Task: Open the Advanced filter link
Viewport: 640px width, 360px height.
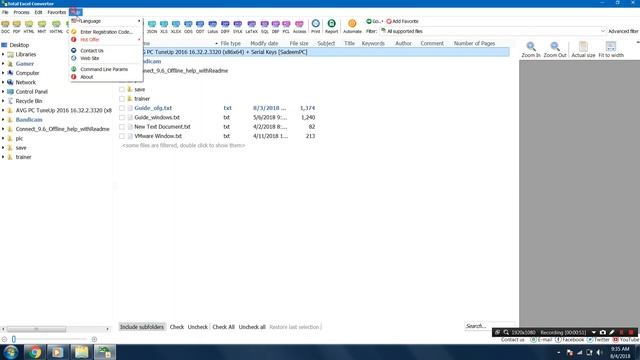Action: [x=623, y=31]
